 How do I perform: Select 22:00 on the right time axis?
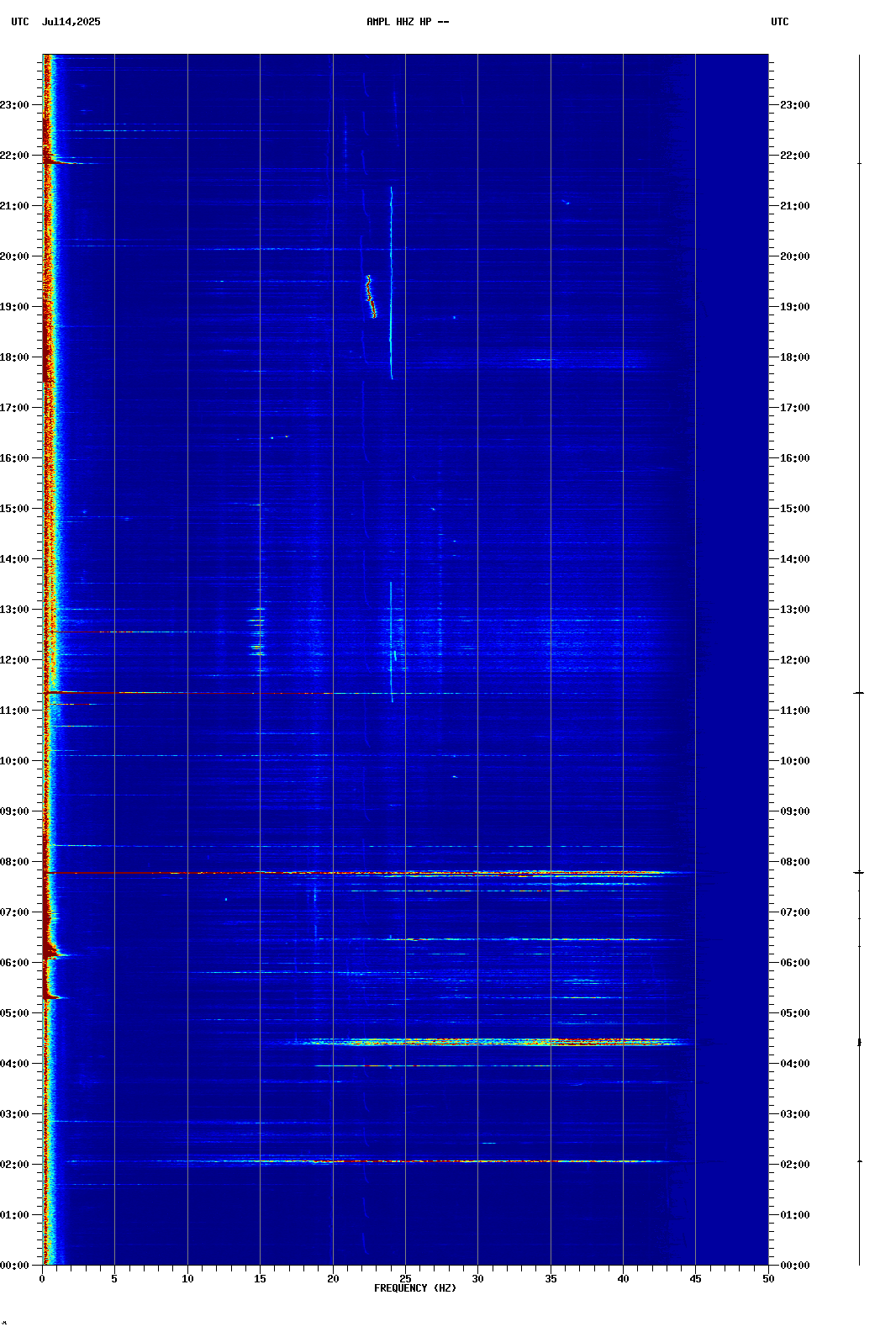point(795,156)
